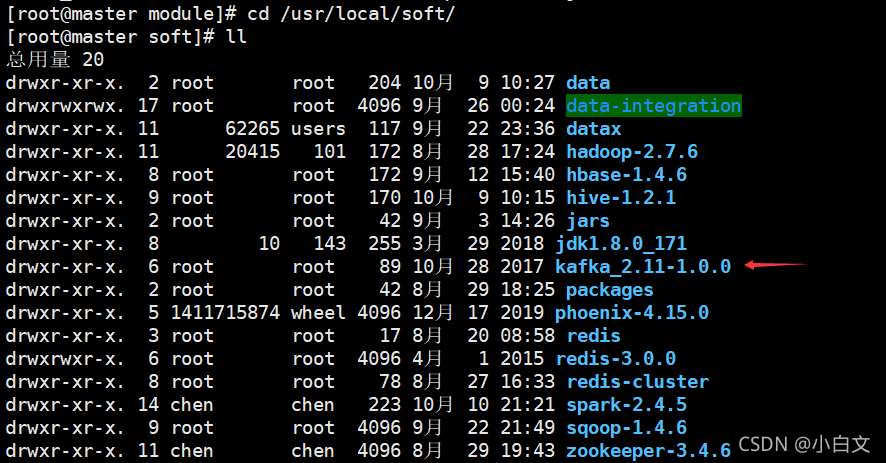Select the '总用量 20' total line
The image size is (886, 463).
pos(55,59)
